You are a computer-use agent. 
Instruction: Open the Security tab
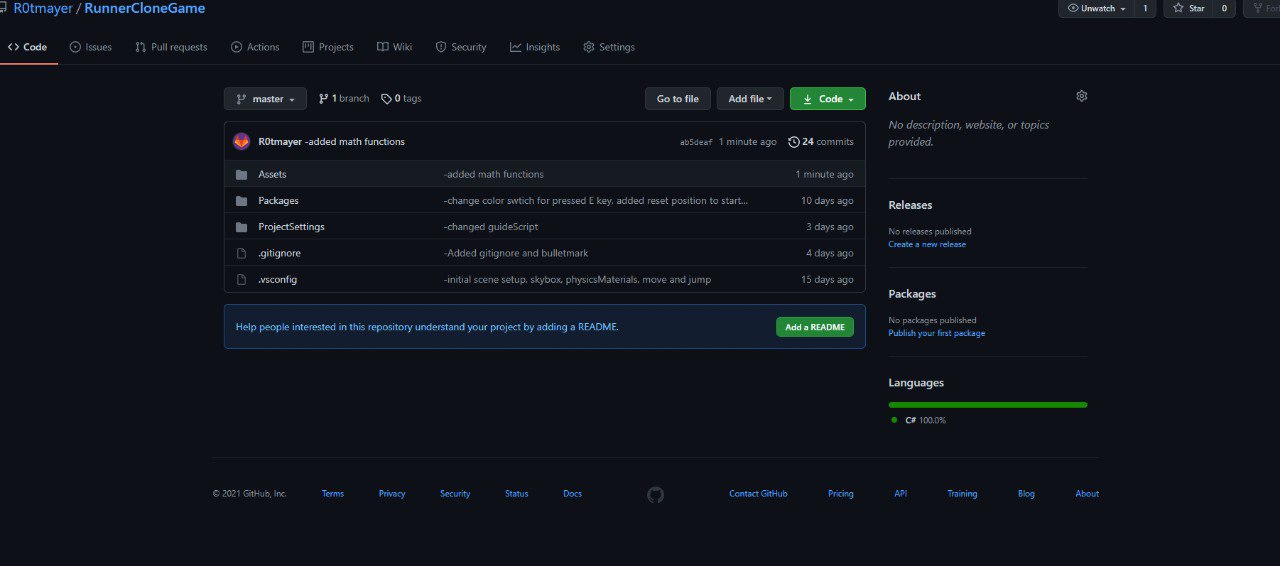[x=461, y=47]
